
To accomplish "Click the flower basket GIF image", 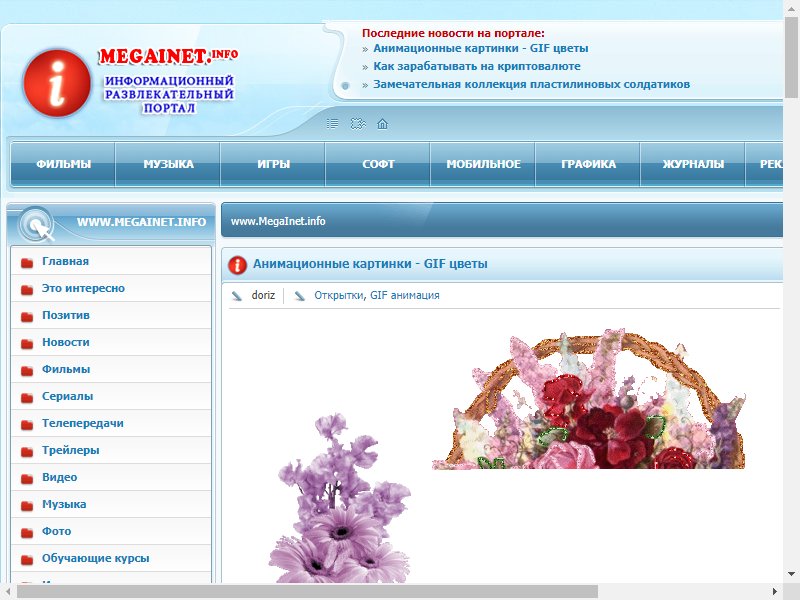I will 589,399.
